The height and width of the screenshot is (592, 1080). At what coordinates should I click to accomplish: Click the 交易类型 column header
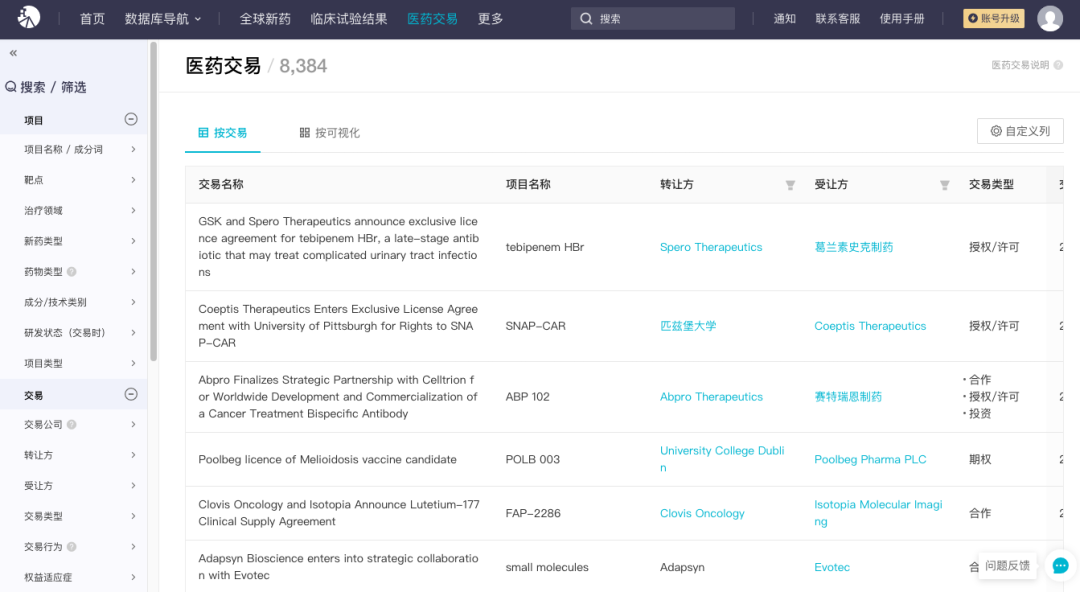click(x=991, y=185)
